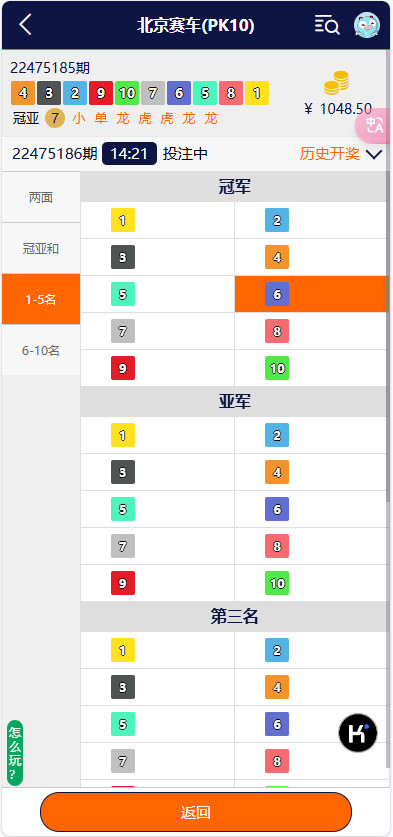Image resolution: width=393 pixels, height=837 pixels.
Task: Switch to the 两面 tab
Action: point(41,198)
